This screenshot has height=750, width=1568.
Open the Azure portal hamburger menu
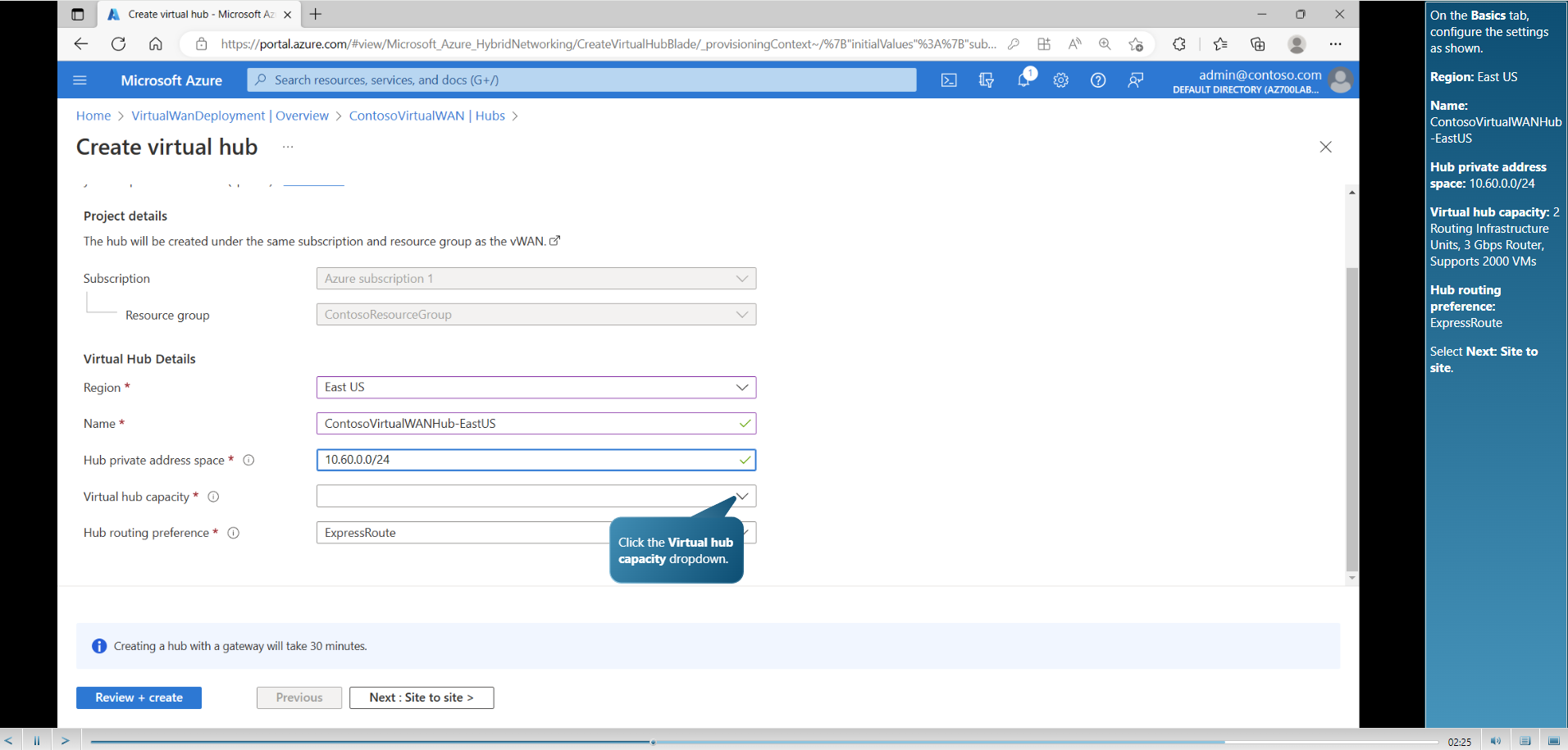tap(80, 80)
